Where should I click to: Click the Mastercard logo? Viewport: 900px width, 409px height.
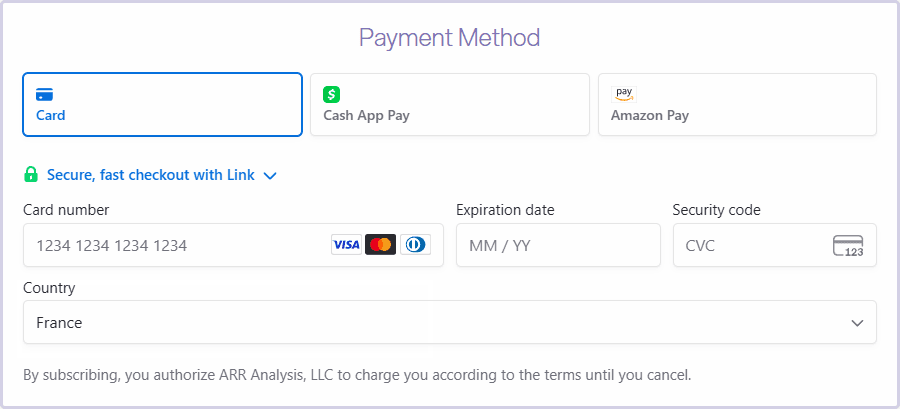pos(381,245)
